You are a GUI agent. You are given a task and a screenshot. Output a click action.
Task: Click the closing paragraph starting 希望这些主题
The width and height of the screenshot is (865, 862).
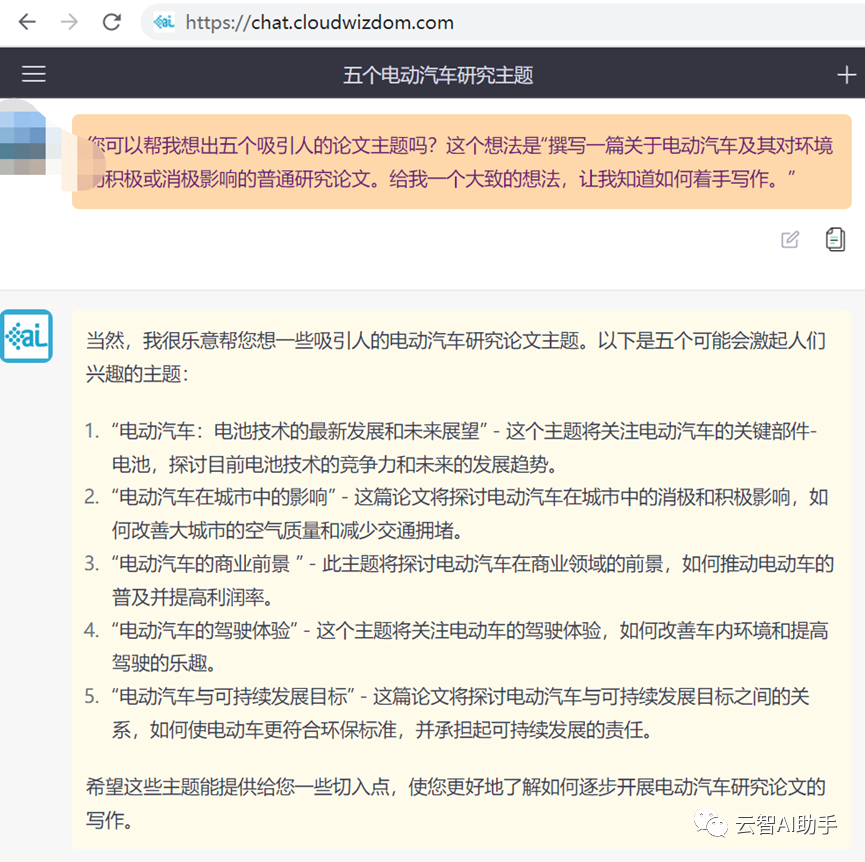[456, 803]
